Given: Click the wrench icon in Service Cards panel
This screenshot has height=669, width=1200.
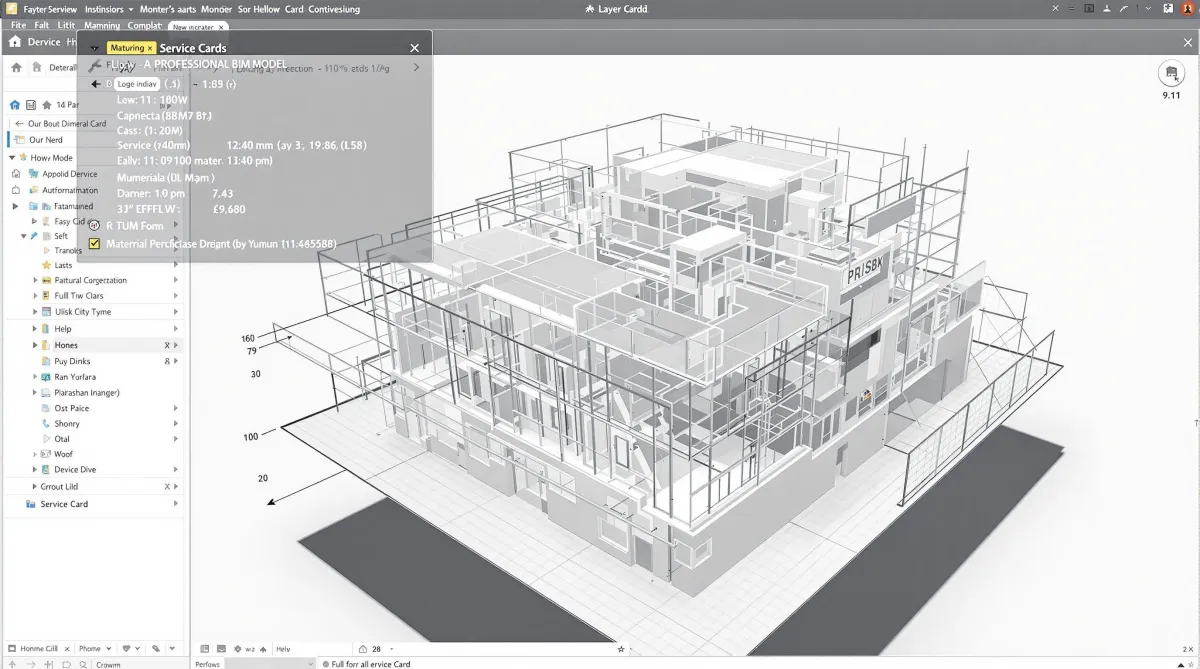Looking at the screenshot, I should click(x=95, y=66).
